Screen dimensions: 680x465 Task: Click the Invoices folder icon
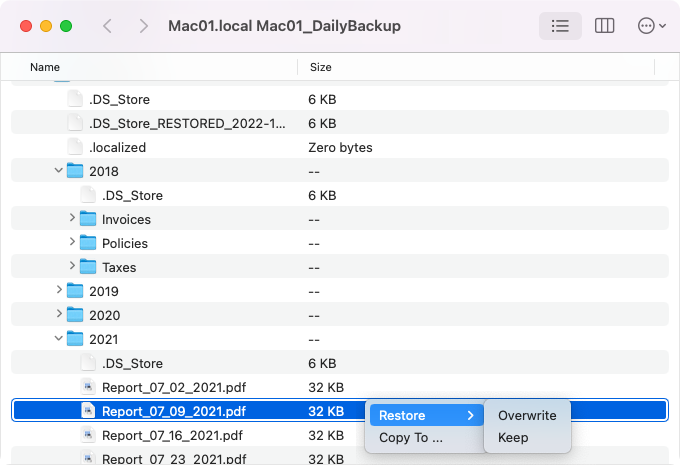tap(88, 219)
